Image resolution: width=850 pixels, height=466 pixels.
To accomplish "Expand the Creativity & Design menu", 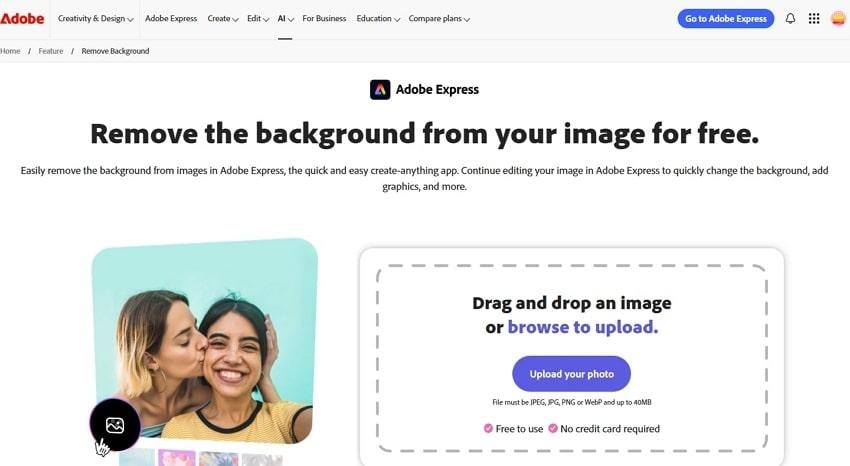I will click(x=95, y=18).
